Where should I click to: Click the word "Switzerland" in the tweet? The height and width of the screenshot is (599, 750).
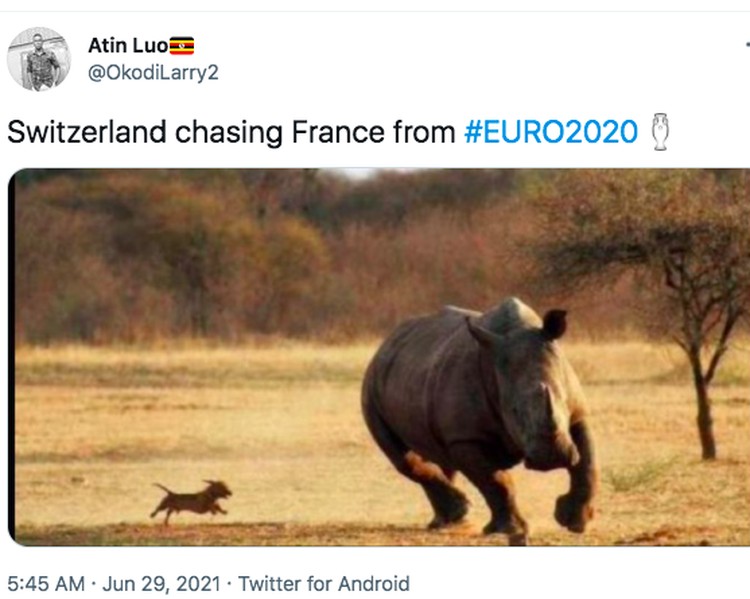click(87, 132)
